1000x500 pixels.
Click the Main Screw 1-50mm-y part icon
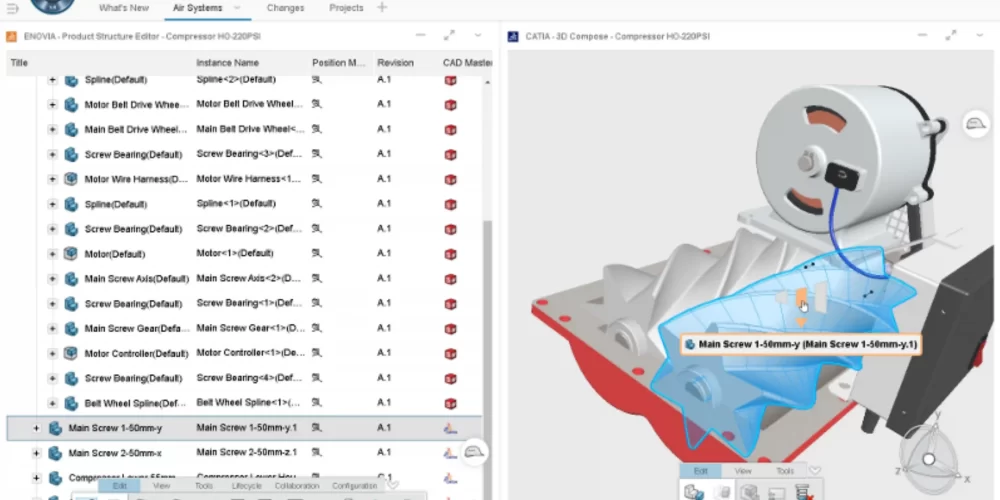point(55,428)
